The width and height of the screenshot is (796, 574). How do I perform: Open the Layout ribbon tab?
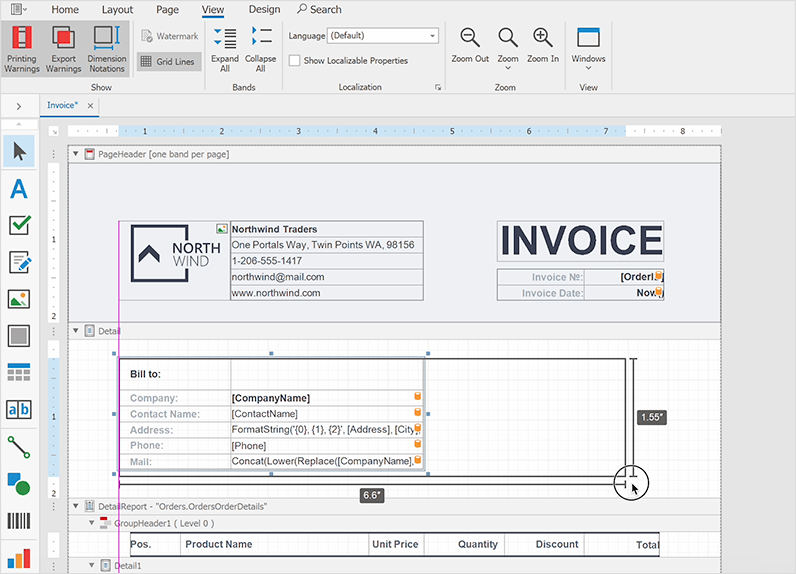click(117, 9)
